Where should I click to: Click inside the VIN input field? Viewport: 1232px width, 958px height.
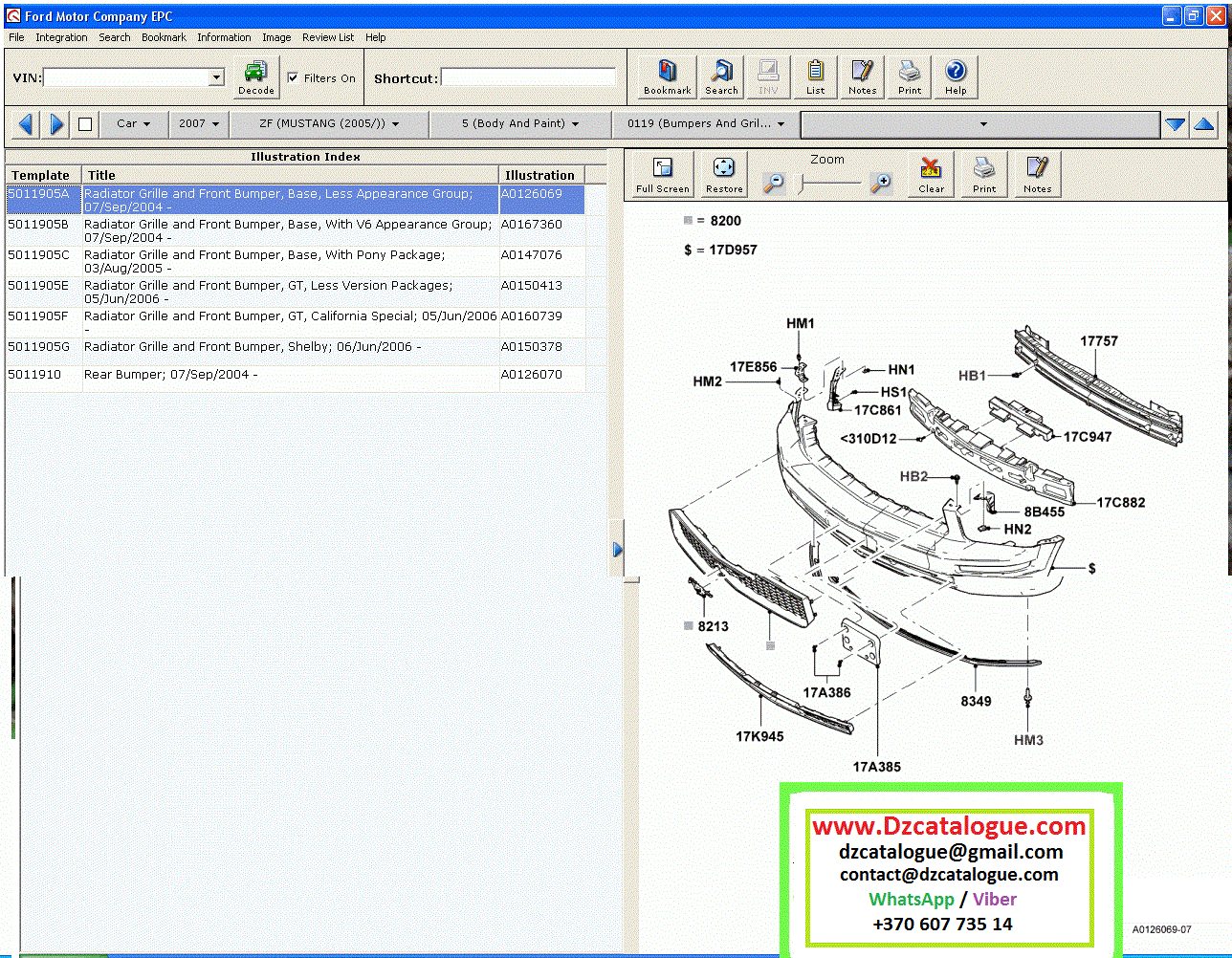click(125, 77)
